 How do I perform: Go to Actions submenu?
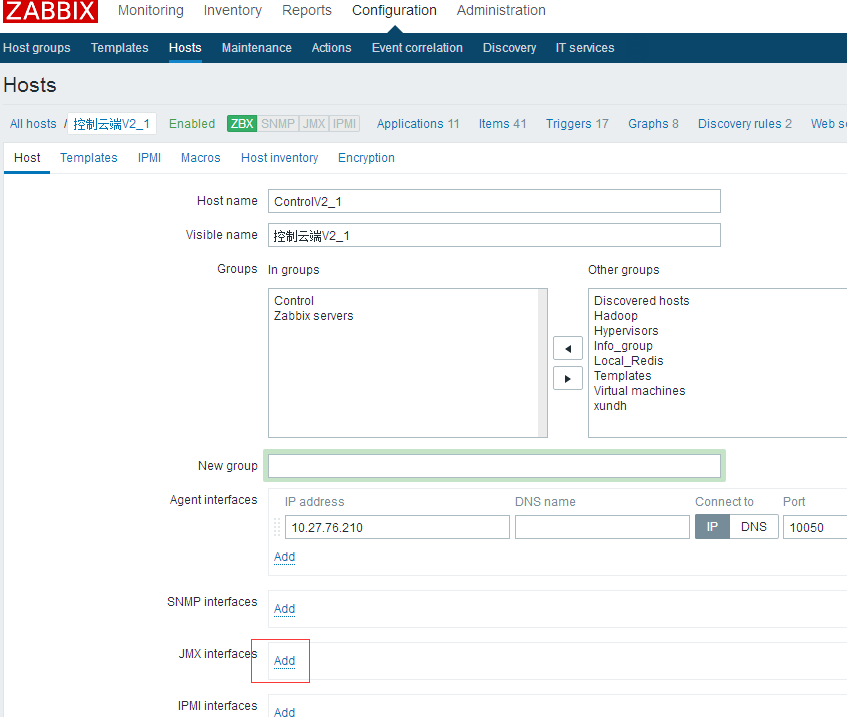pyautogui.click(x=332, y=48)
